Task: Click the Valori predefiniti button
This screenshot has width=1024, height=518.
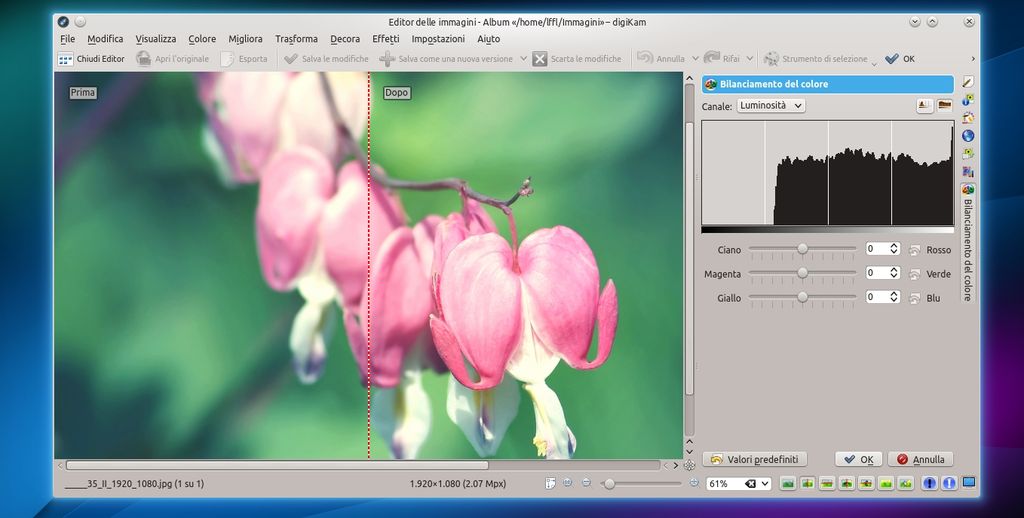Action: pyautogui.click(x=755, y=459)
